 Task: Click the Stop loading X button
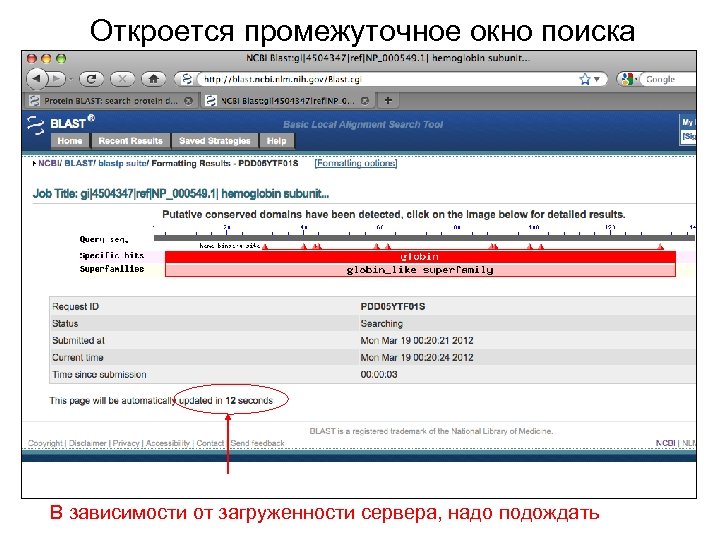point(122,79)
